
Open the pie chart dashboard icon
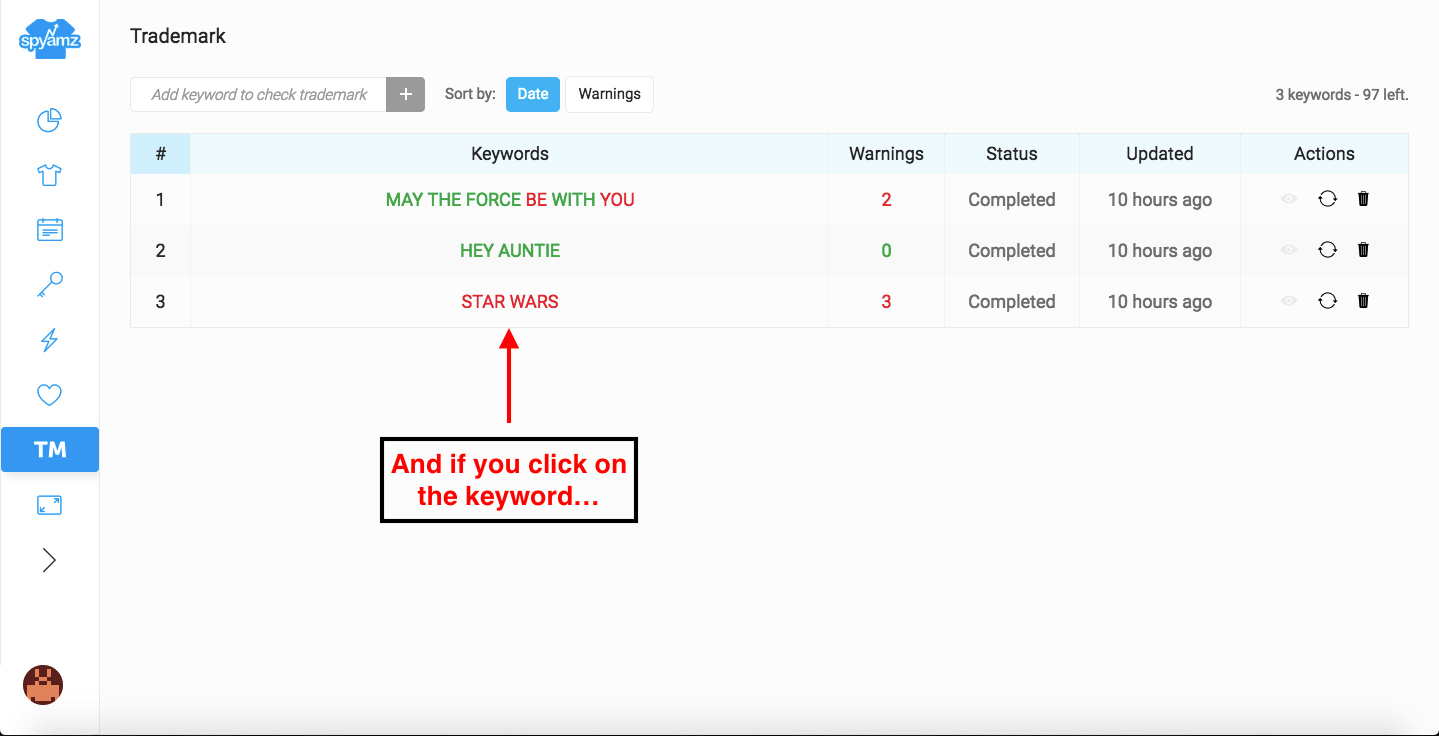(49, 121)
